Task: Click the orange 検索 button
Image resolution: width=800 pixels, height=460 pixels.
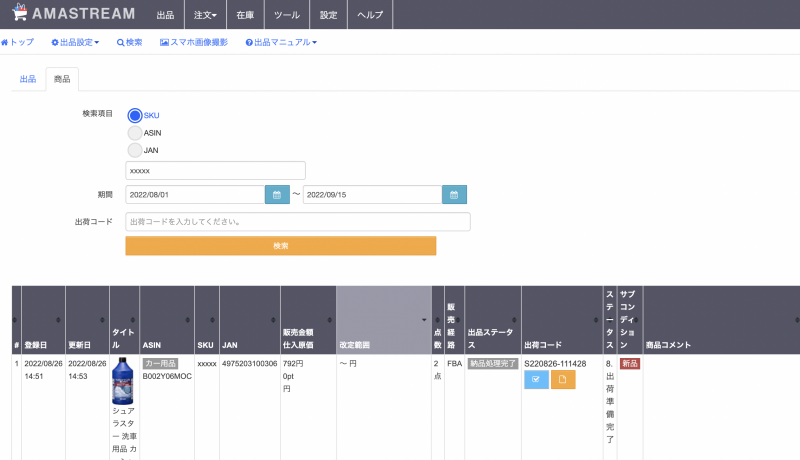Action: coord(281,246)
